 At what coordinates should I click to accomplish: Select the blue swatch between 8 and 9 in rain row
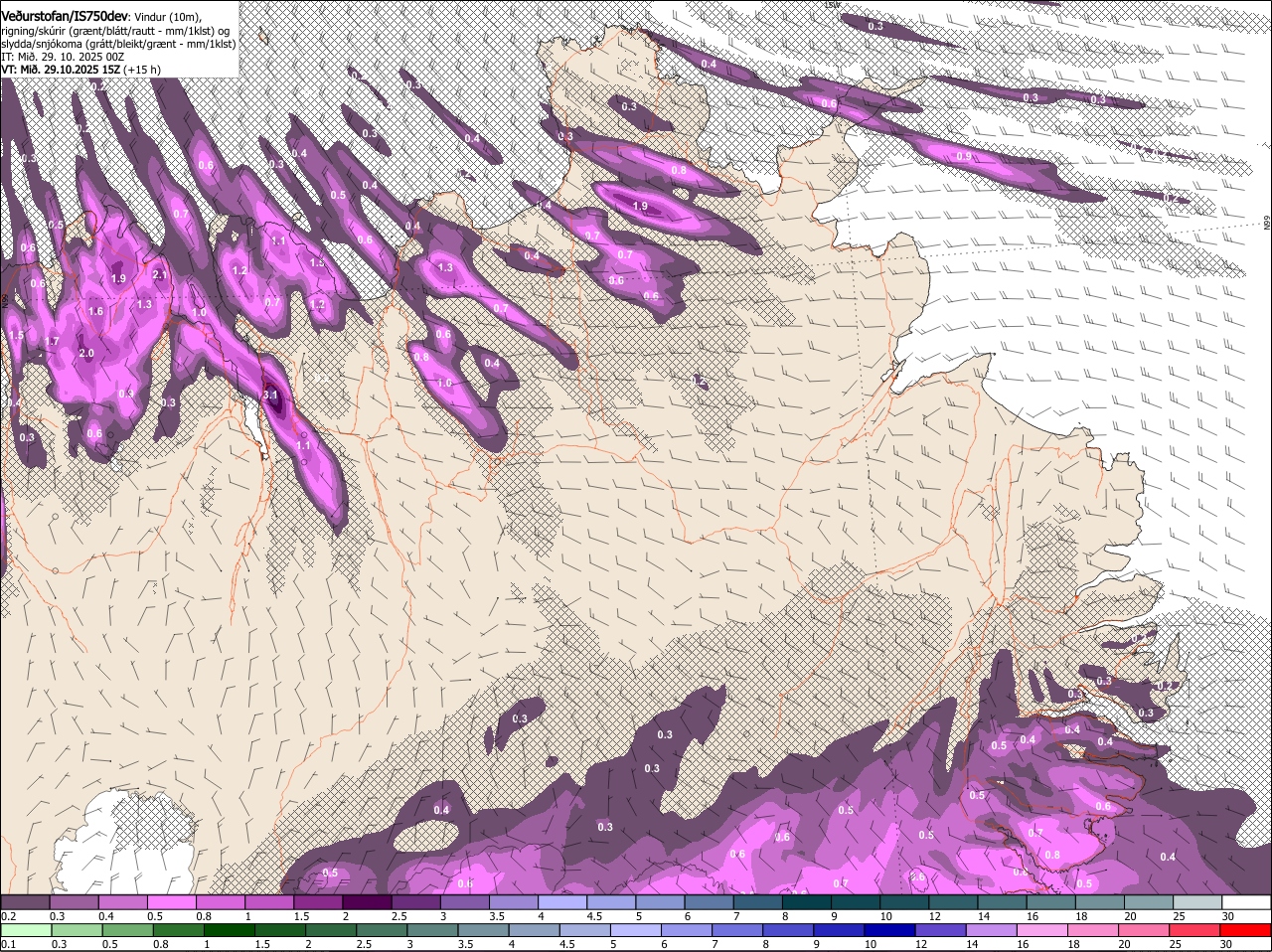pos(789,930)
